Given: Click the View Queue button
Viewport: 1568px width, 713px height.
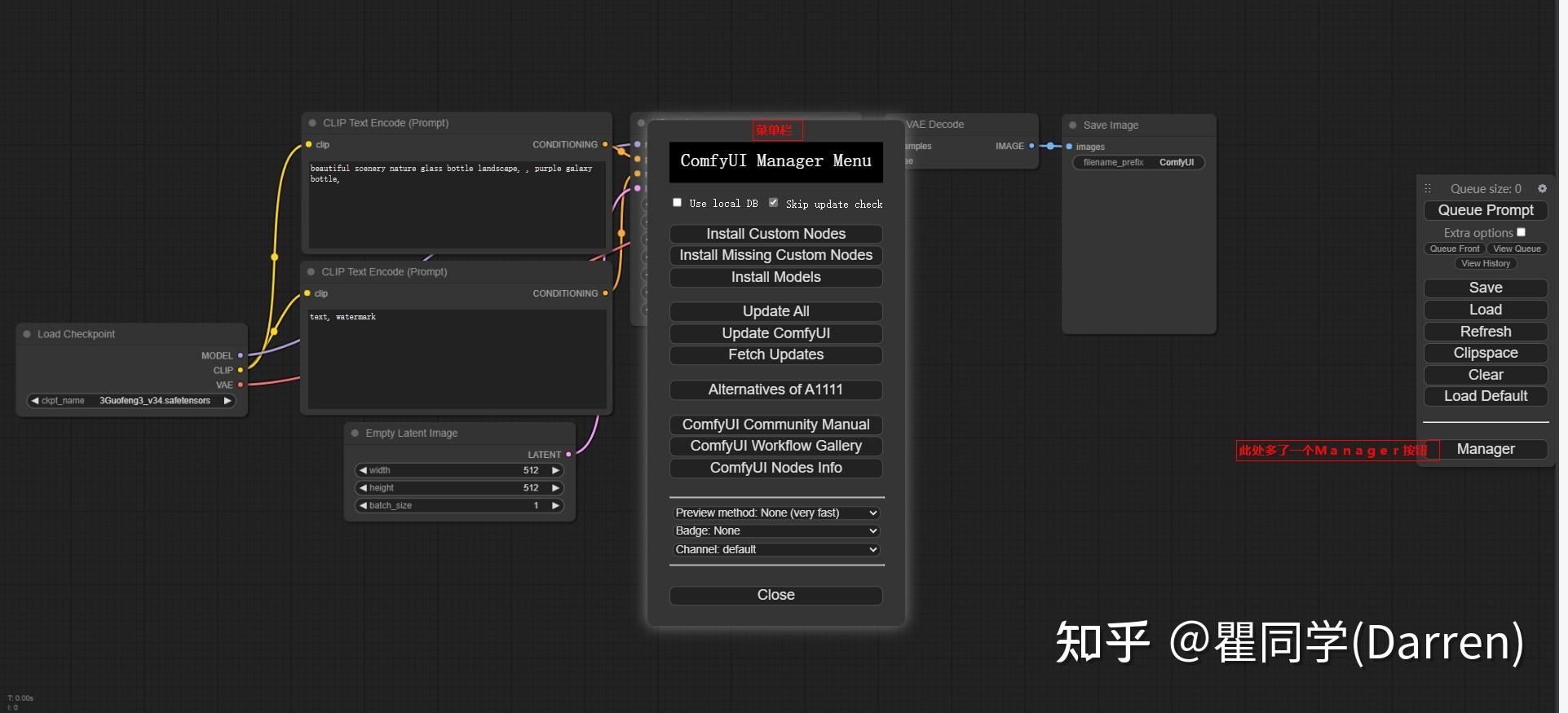Looking at the screenshot, I should tap(1517, 249).
